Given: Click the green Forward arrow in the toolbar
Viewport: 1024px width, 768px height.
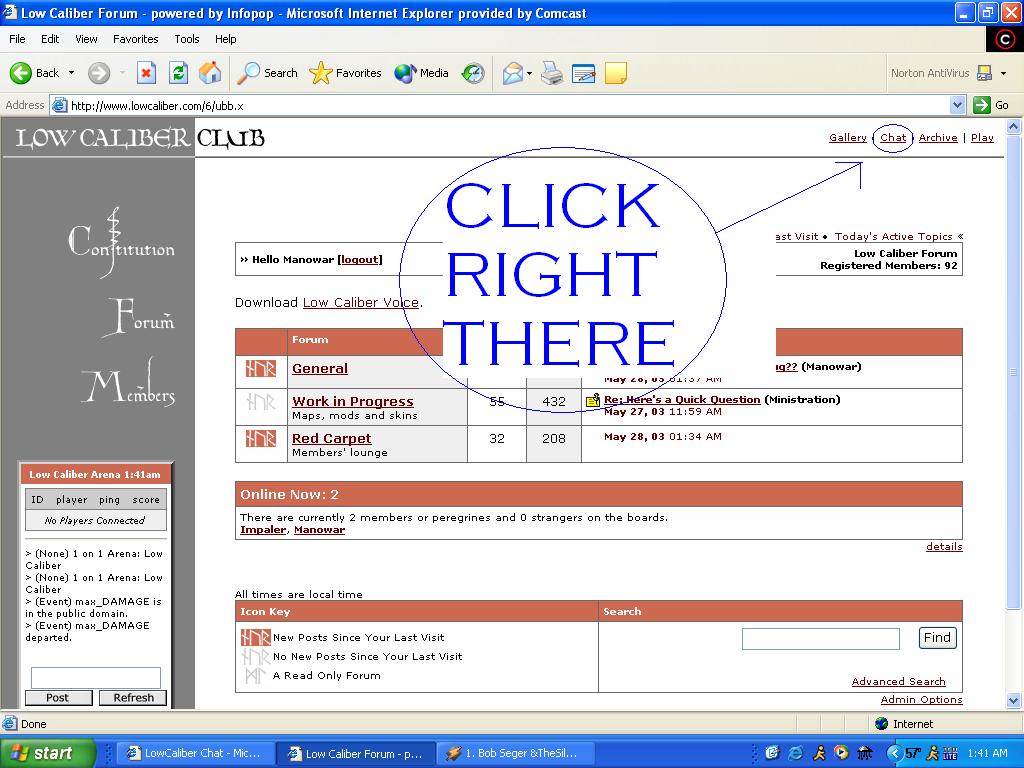Looking at the screenshot, I should (x=99, y=73).
